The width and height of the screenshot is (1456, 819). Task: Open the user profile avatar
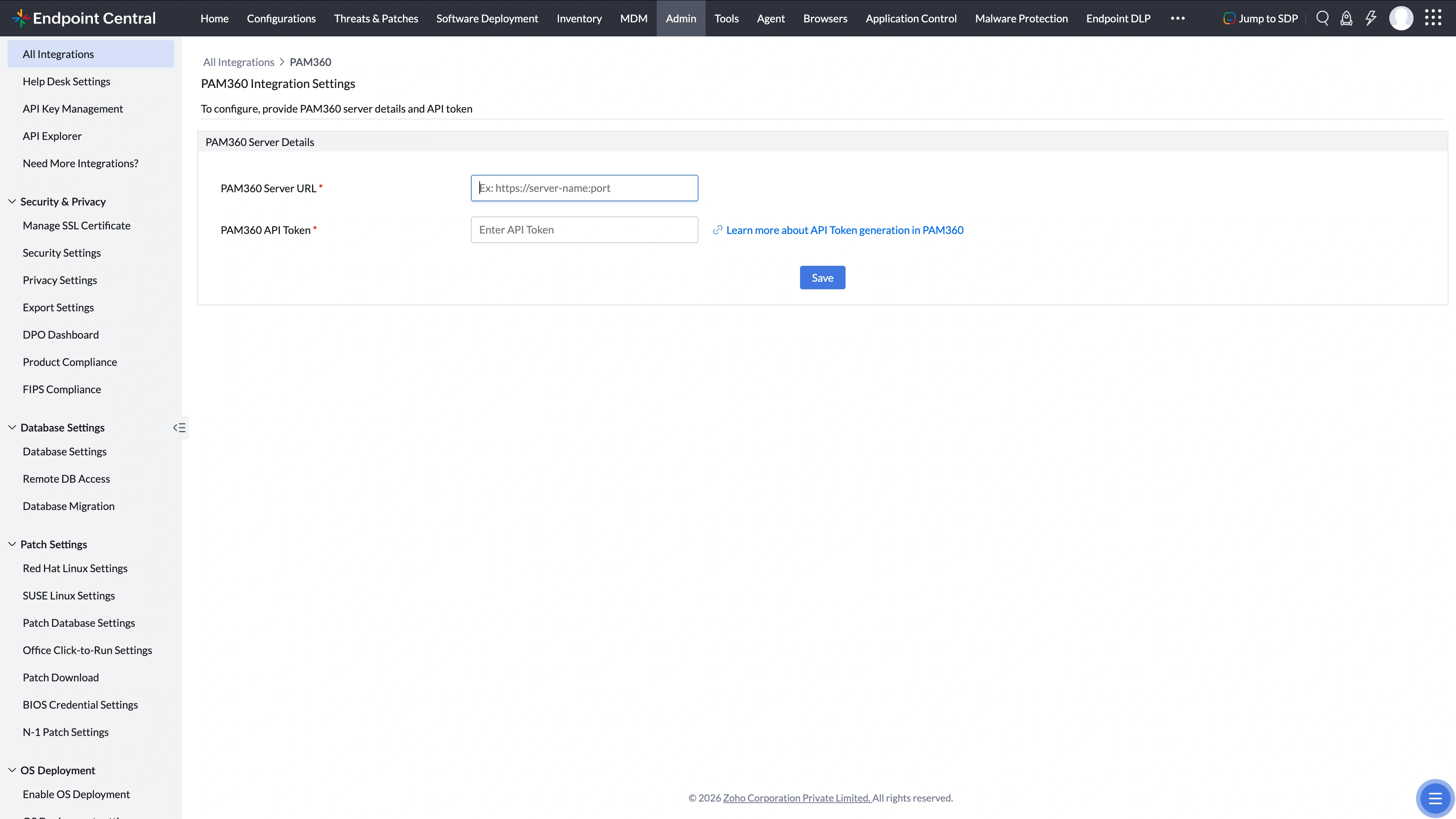pos(1401,18)
